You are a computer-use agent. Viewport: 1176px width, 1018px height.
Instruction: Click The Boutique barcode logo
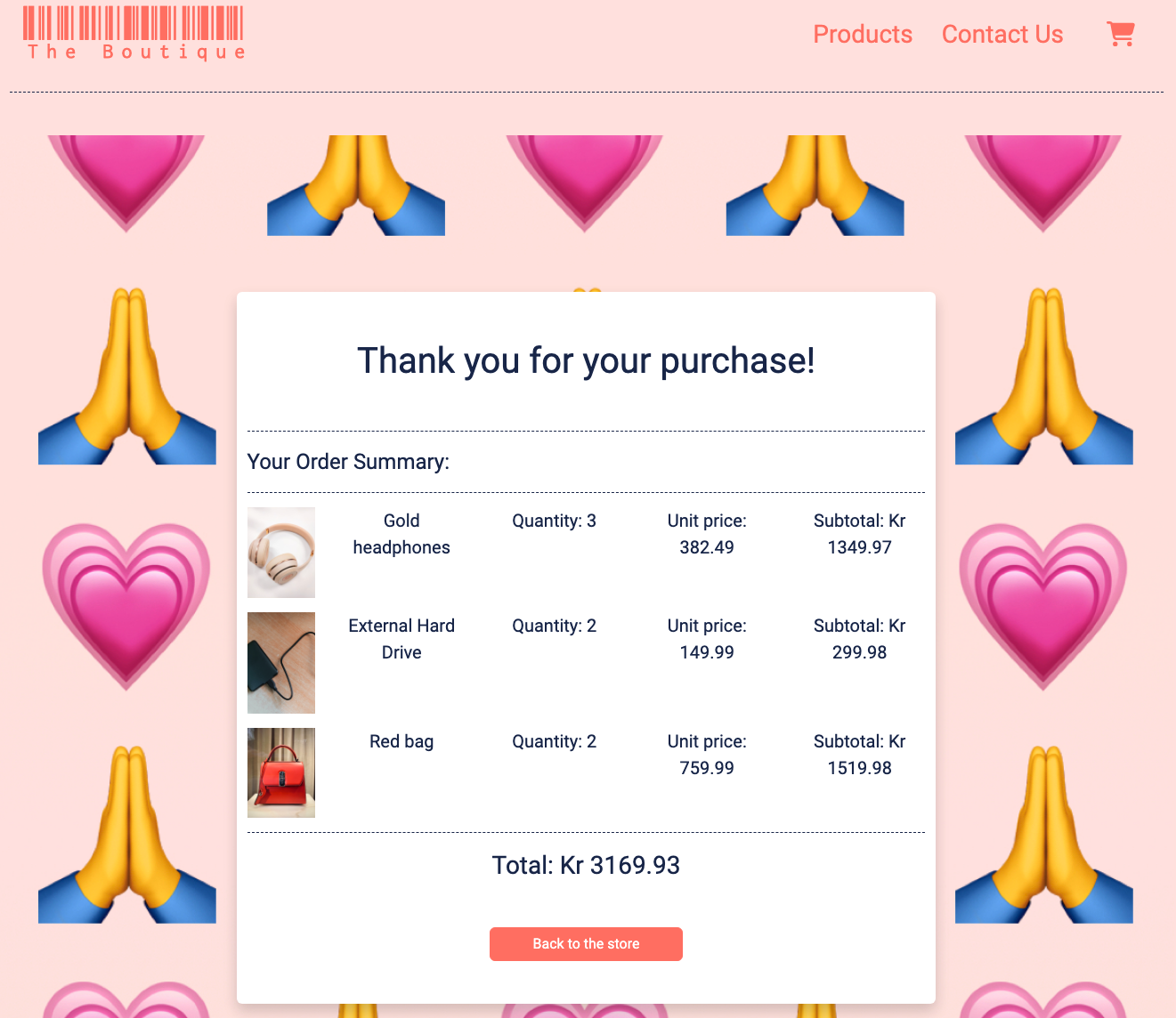pyautogui.click(x=134, y=34)
